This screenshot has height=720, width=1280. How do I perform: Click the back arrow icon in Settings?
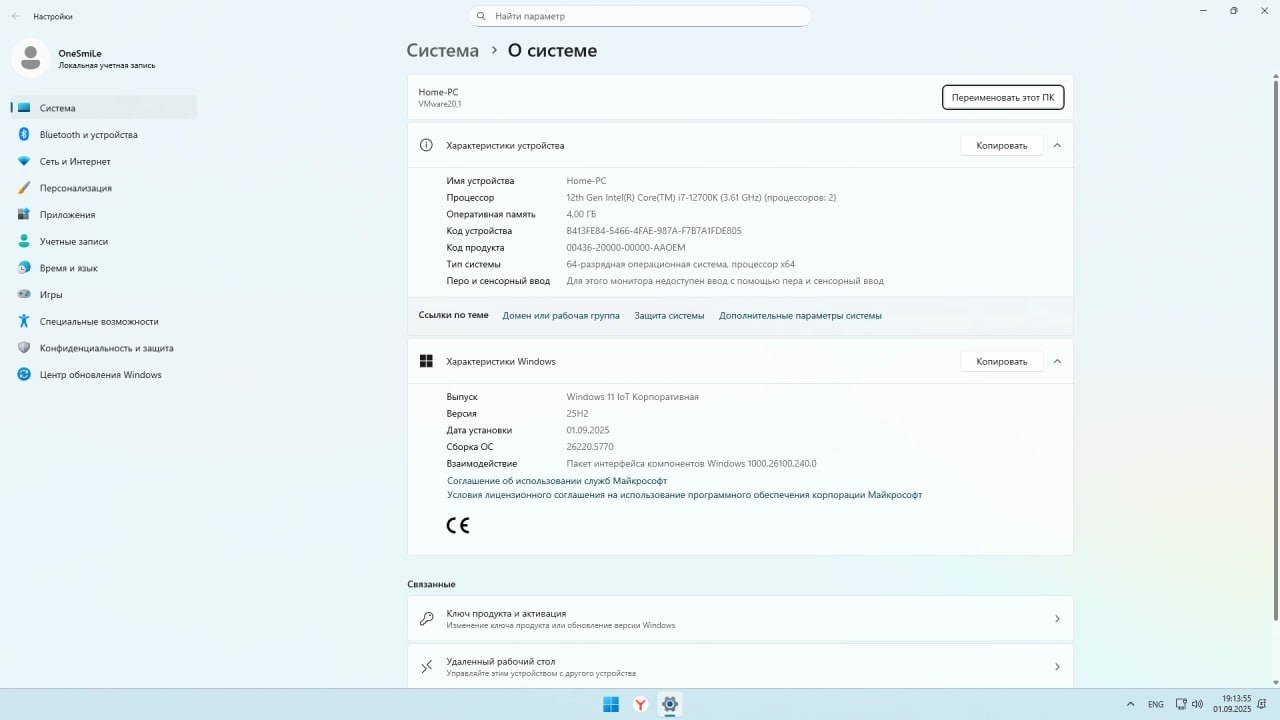pyautogui.click(x=16, y=16)
